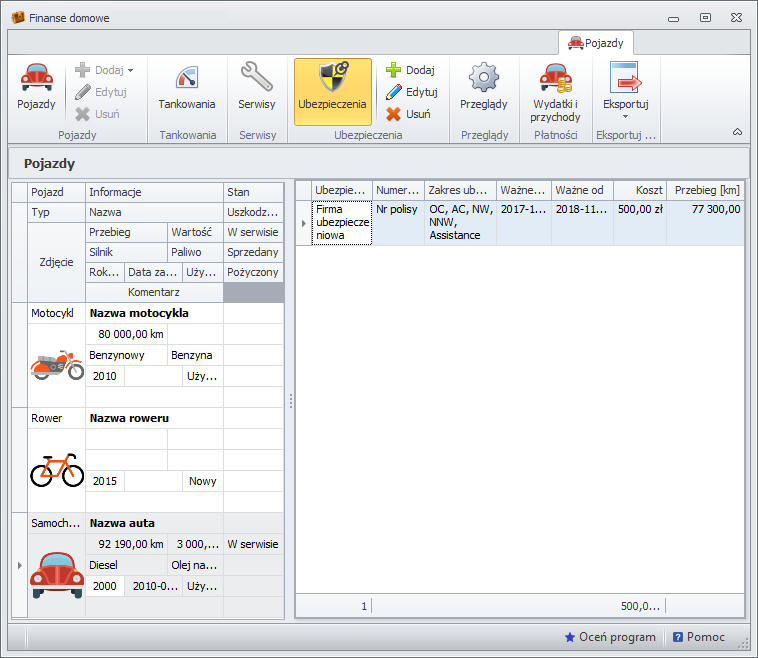Click the panel splitter between vehicle and insurance lists
The width and height of the screenshot is (758, 658).
tap(291, 400)
